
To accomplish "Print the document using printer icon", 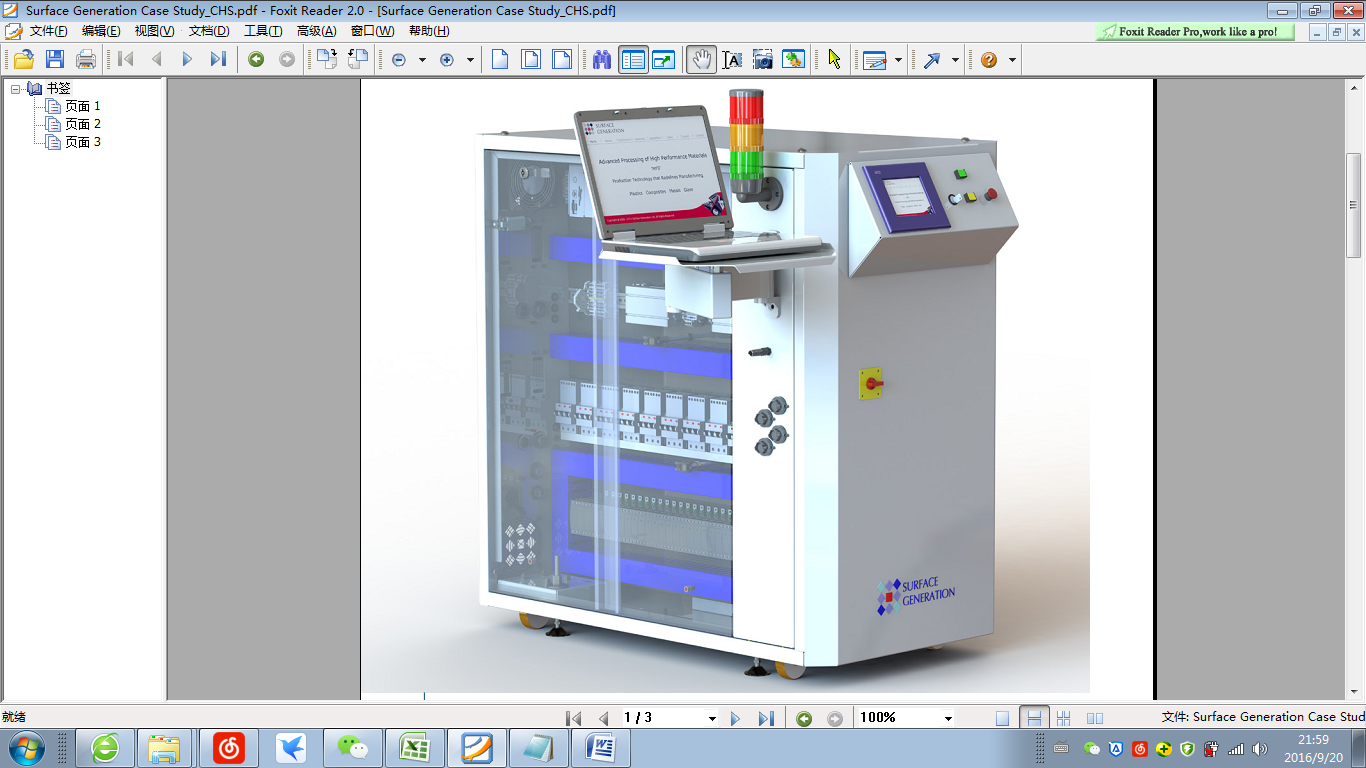I will [86, 60].
